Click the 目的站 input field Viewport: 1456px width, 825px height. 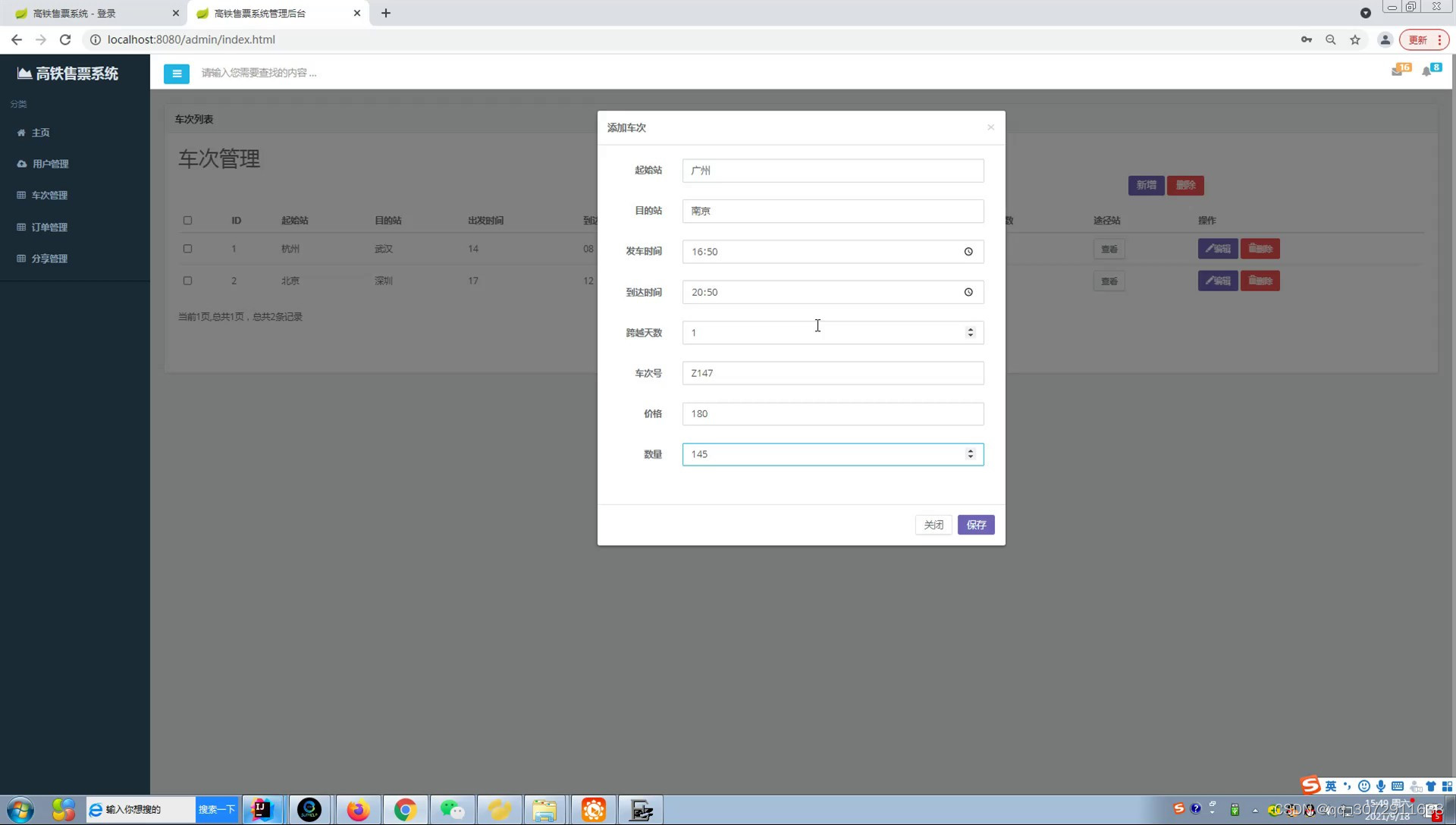point(833,211)
